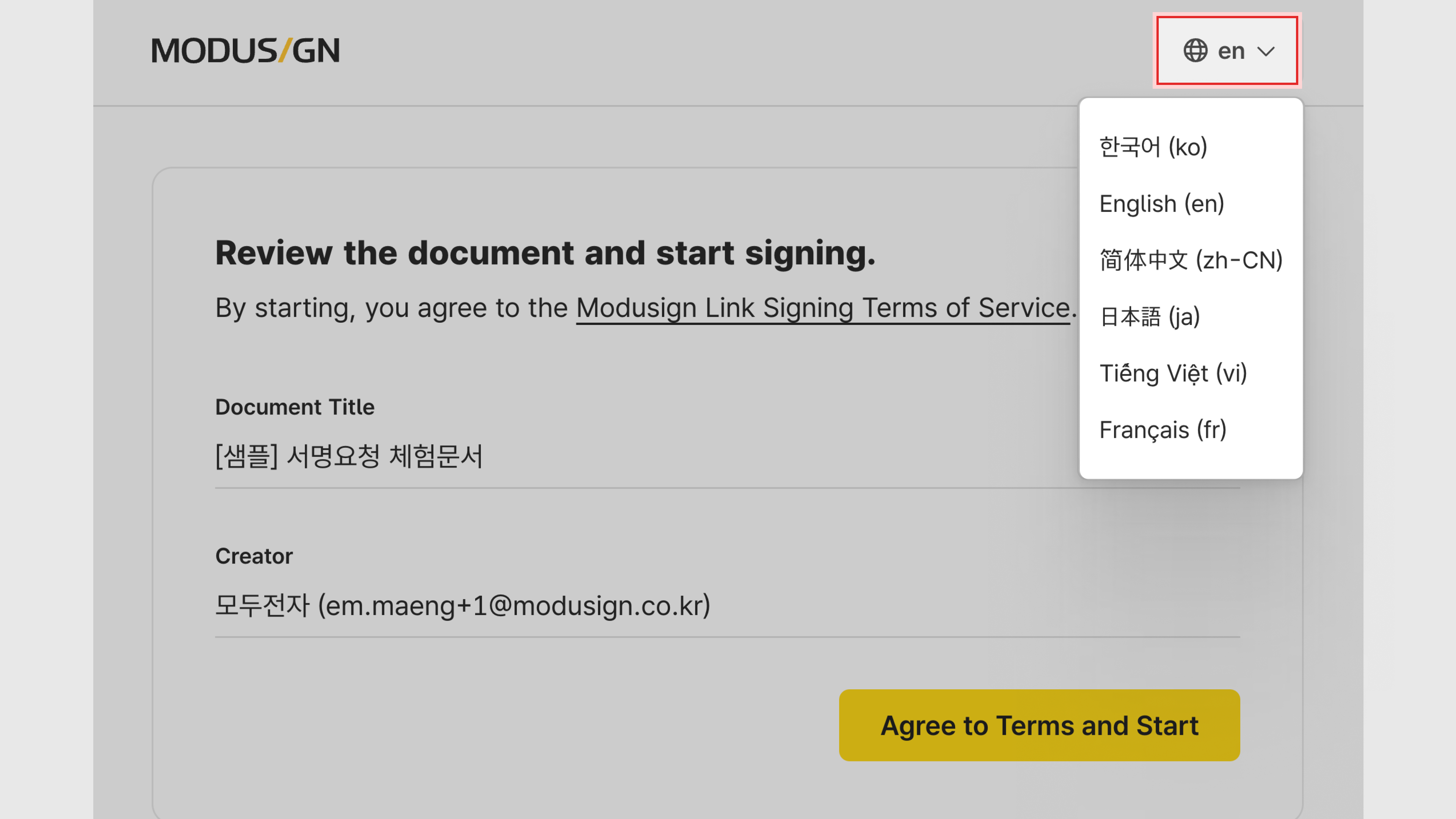Switch language to 简体中文 (zh-CN)
1456x819 pixels.
click(x=1191, y=260)
